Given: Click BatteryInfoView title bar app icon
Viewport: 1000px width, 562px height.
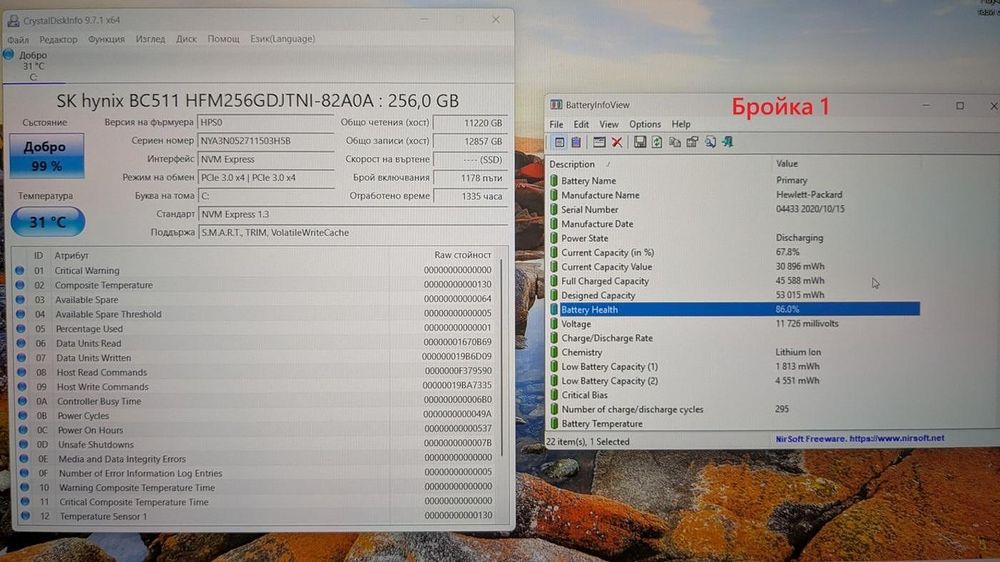Looking at the screenshot, I should pyautogui.click(x=556, y=105).
